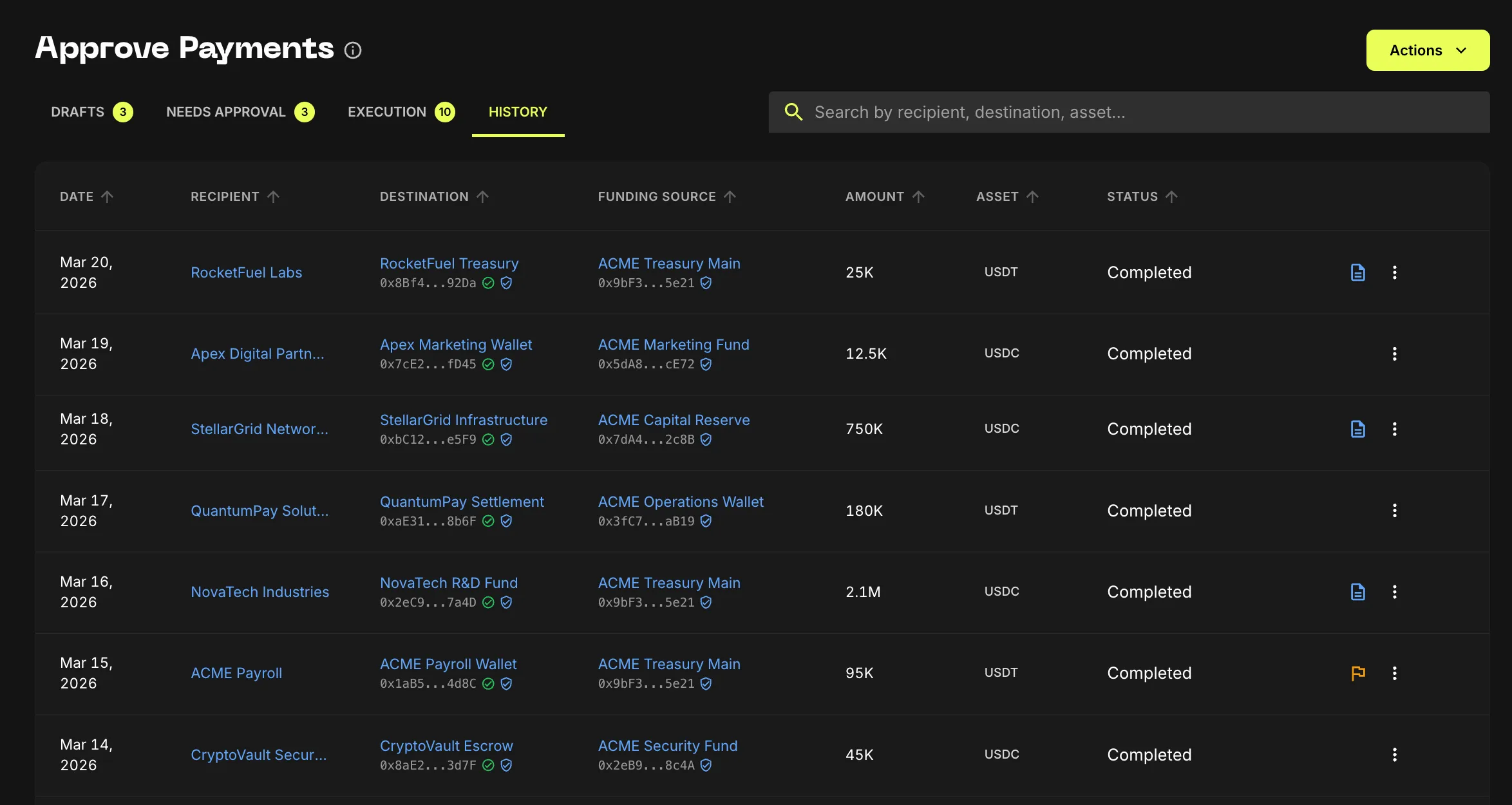Sort table by Recipient column

(x=235, y=196)
